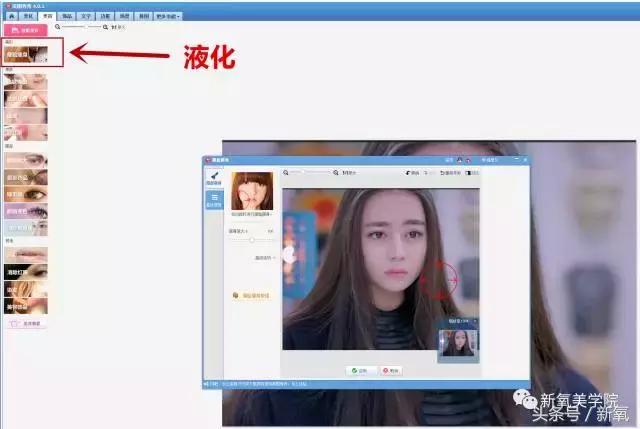The width and height of the screenshot is (640, 429).
Task: Click the red Cancel button in dialog
Action: [391, 370]
